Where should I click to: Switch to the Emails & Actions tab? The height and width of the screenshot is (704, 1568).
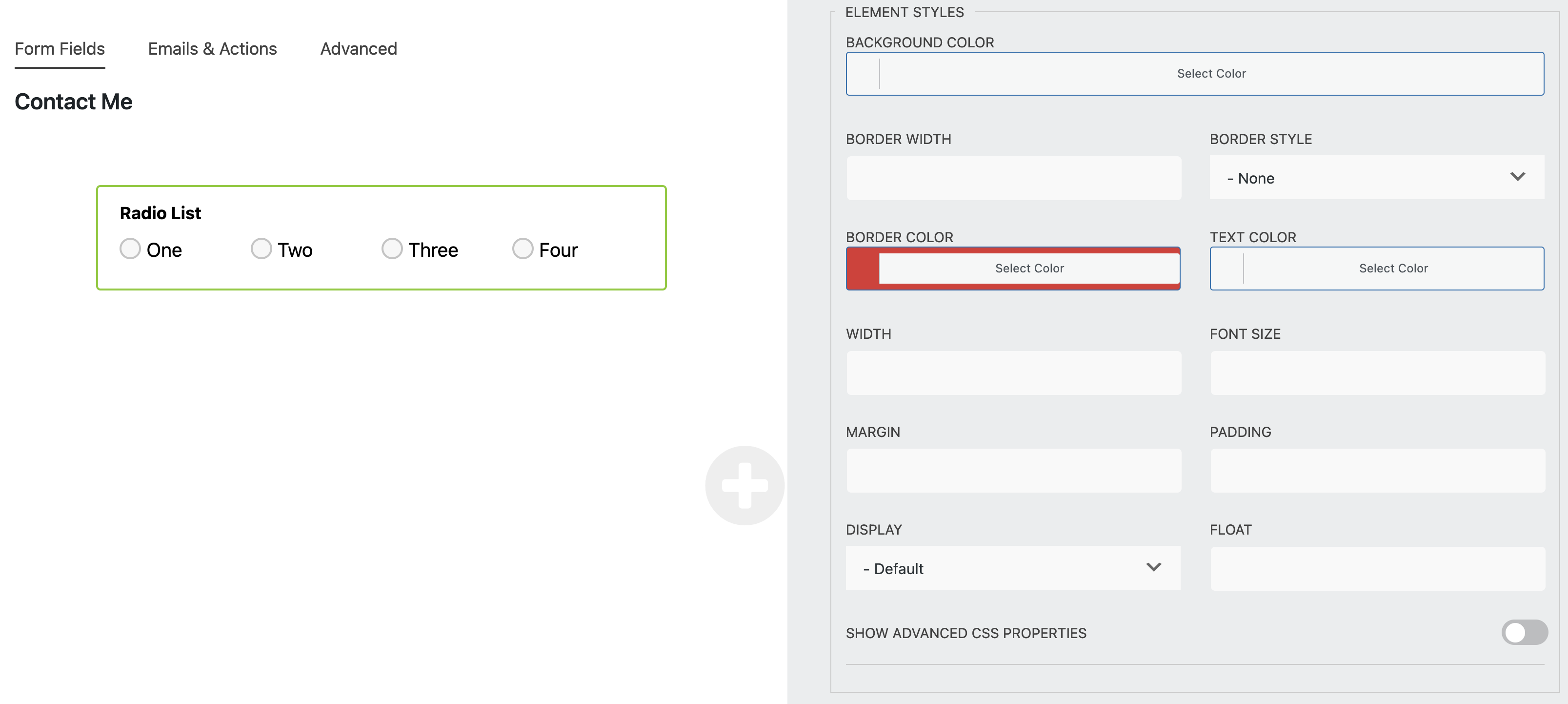point(211,49)
